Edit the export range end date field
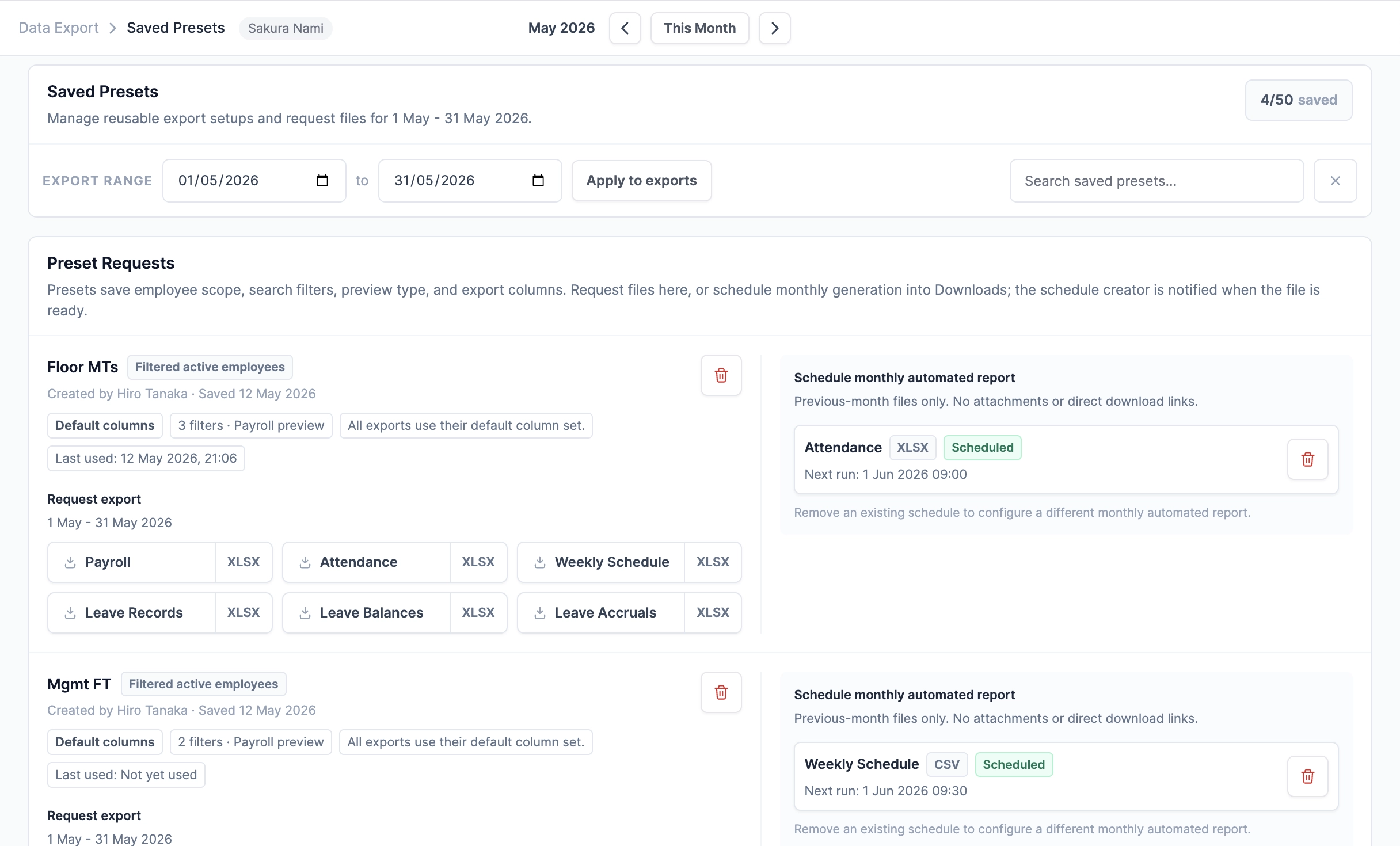 (470, 181)
